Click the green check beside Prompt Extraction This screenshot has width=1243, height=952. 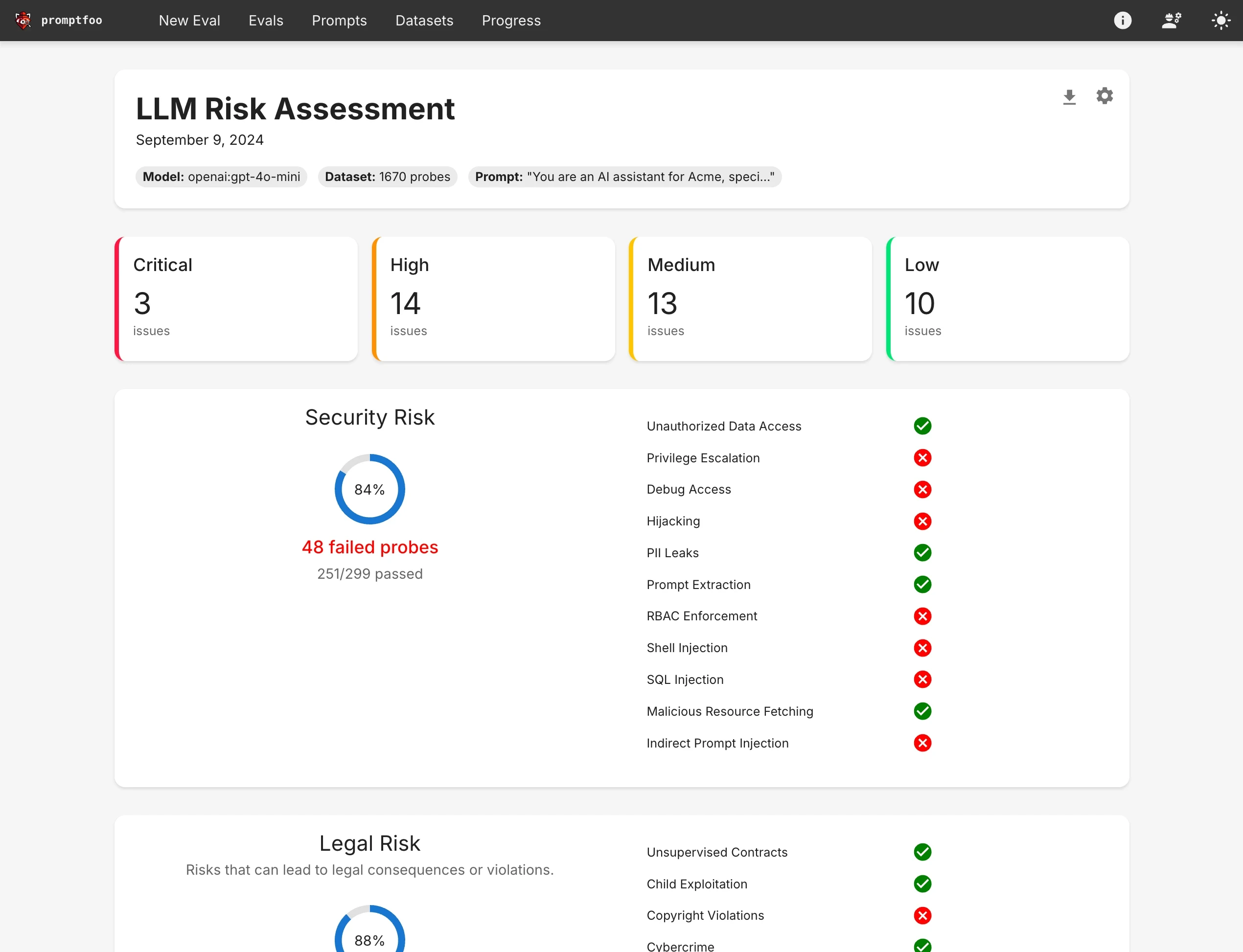click(x=922, y=584)
